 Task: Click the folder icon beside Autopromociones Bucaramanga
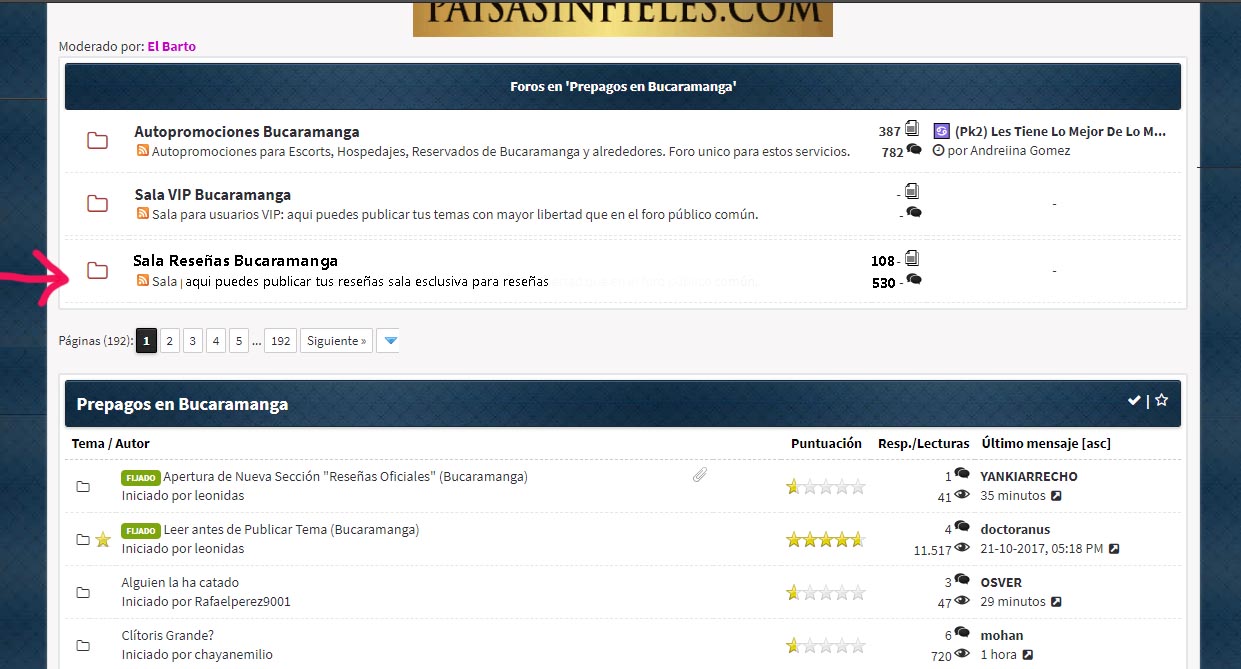pyautogui.click(x=97, y=141)
